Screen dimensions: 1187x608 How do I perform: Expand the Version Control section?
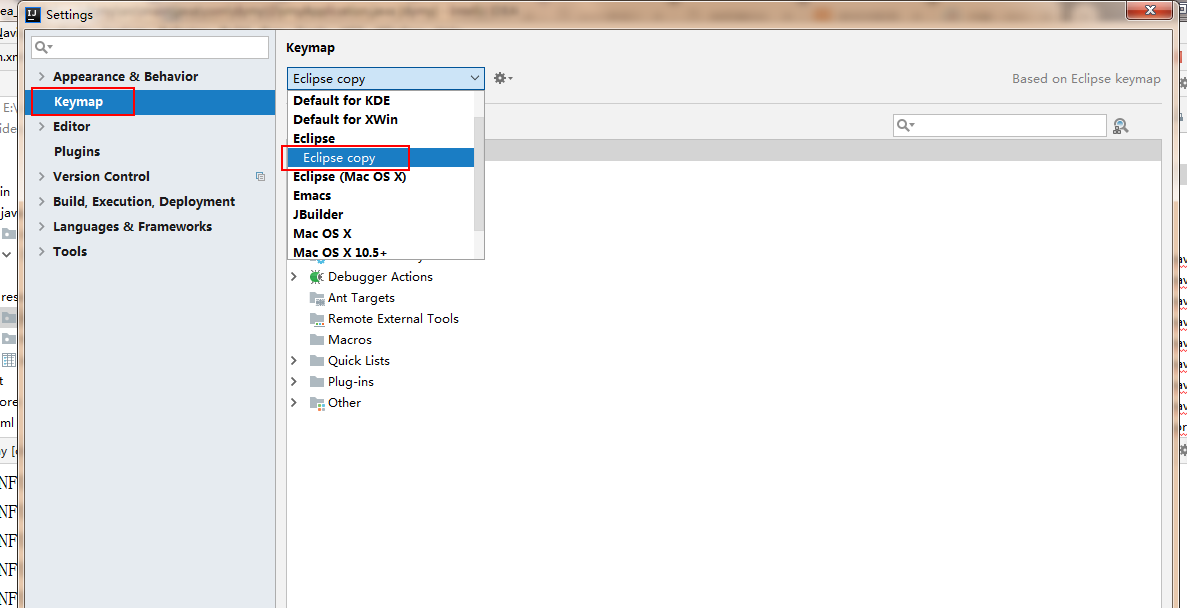click(x=42, y=176)
